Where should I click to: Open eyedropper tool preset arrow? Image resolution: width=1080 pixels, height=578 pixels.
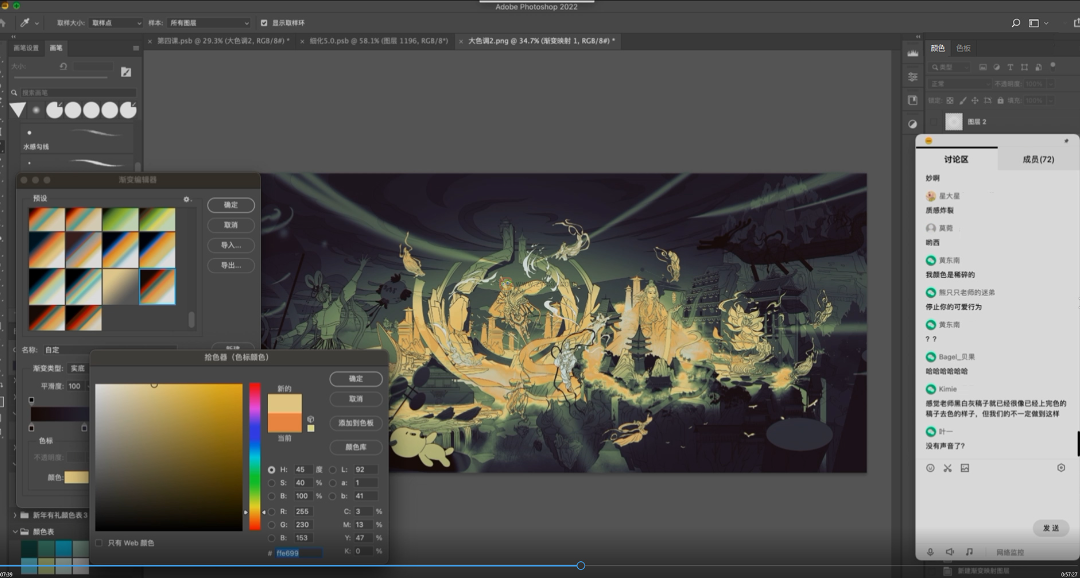pyautogui.click(x=37, y=23)
